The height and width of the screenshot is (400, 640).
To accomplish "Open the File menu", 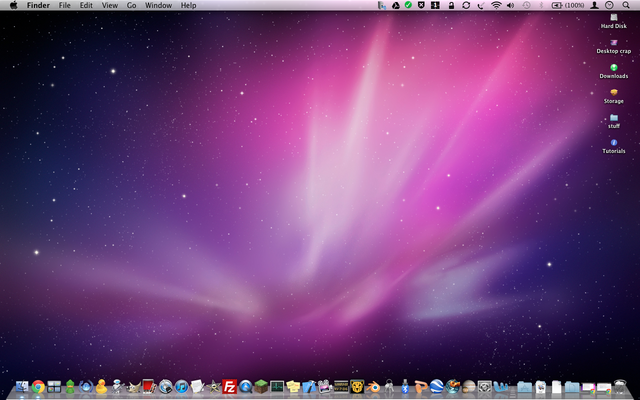I will (64, 5).
